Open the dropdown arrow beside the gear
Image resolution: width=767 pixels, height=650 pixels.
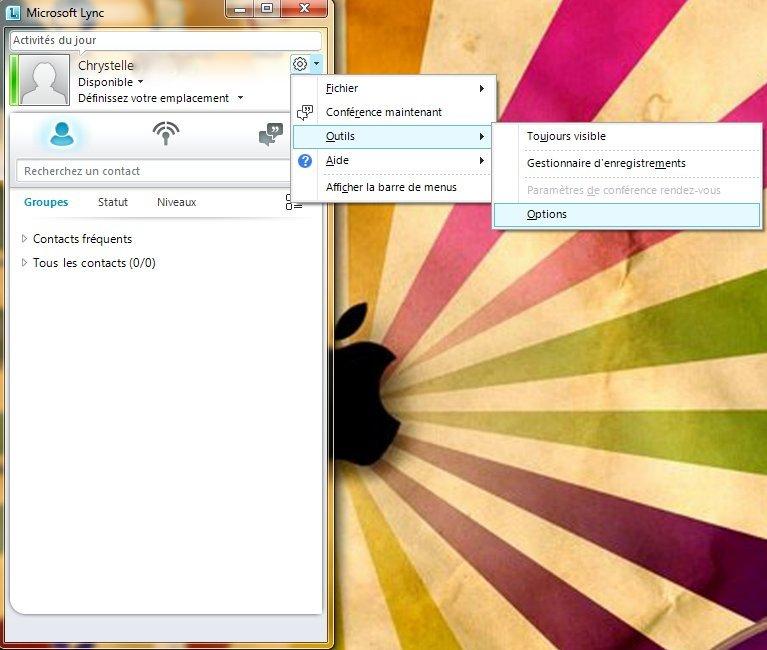point(316,64)
